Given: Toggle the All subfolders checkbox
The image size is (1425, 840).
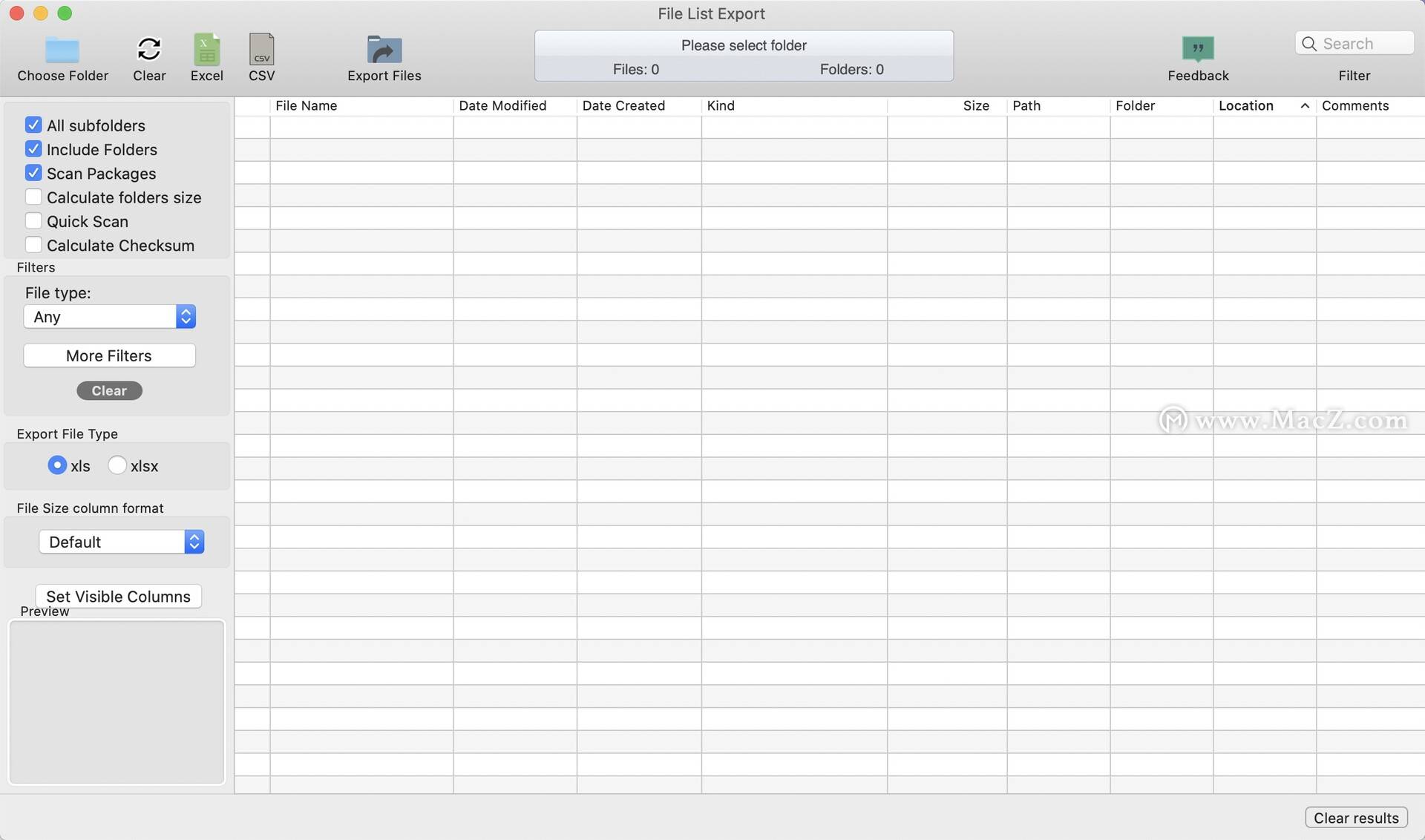Looking at the screenshot, I should (x=33, y=125).
